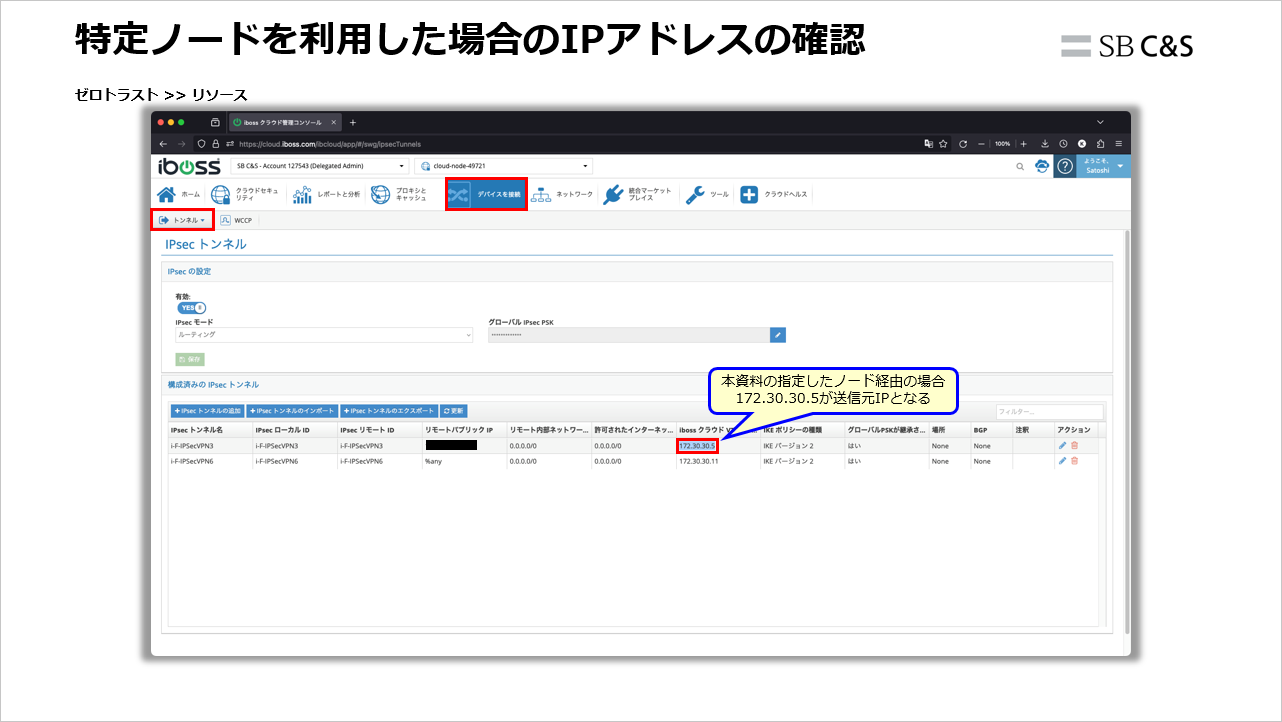
Task: Delete the i-F-IPSecVPN6 tunnel with trash icon
Action: (1074, 461)
